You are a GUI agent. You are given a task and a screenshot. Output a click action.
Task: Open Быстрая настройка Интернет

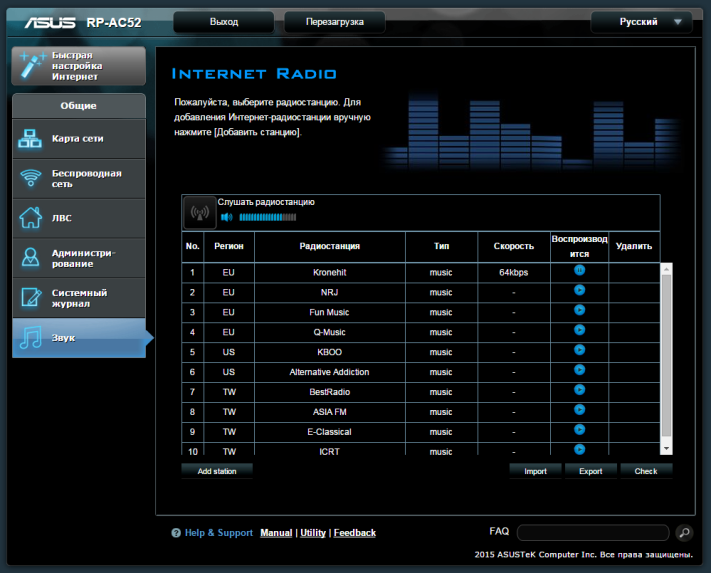78,66
